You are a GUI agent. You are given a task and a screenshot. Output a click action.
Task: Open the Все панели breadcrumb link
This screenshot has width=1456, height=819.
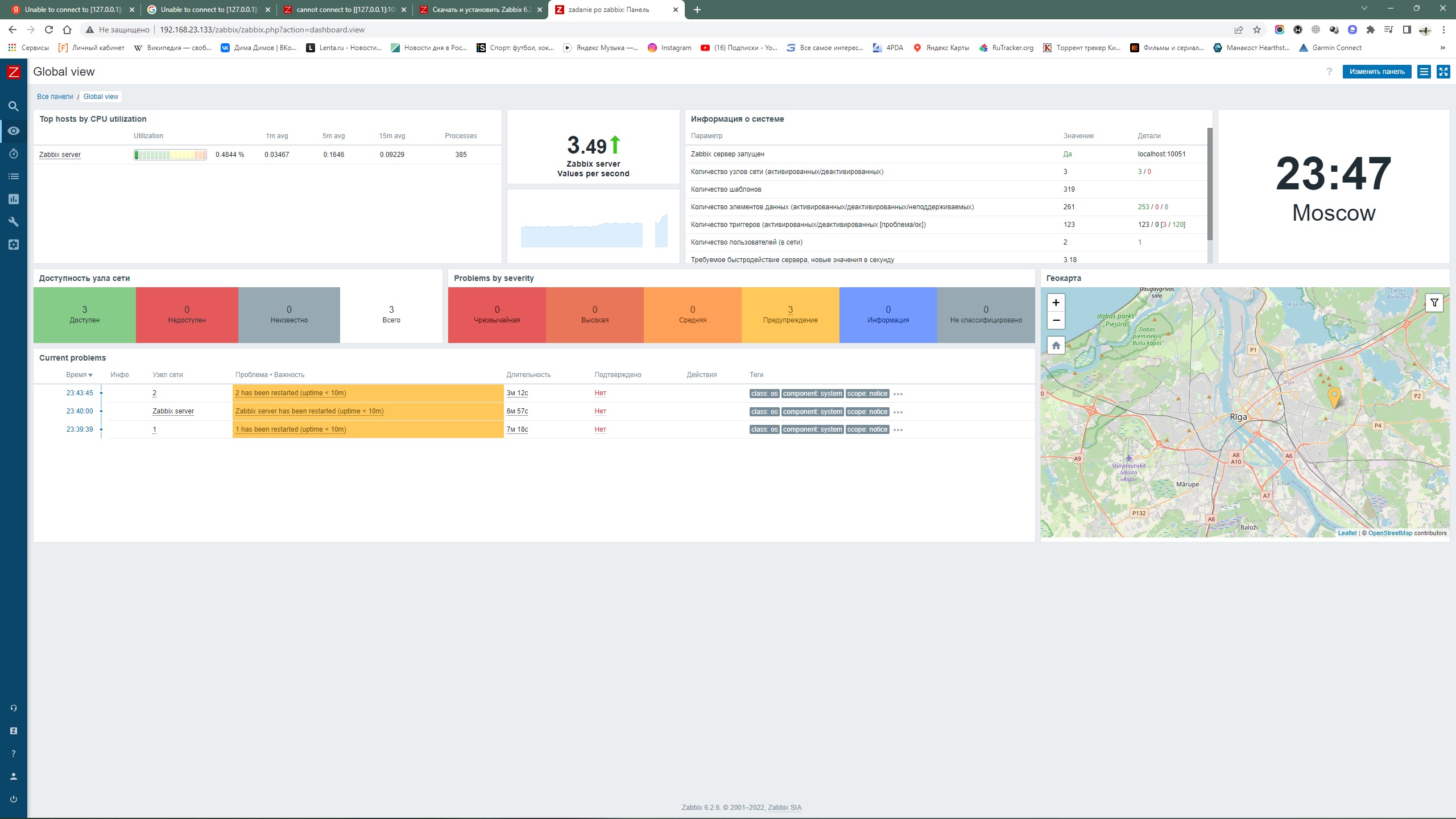click(55, 96)
